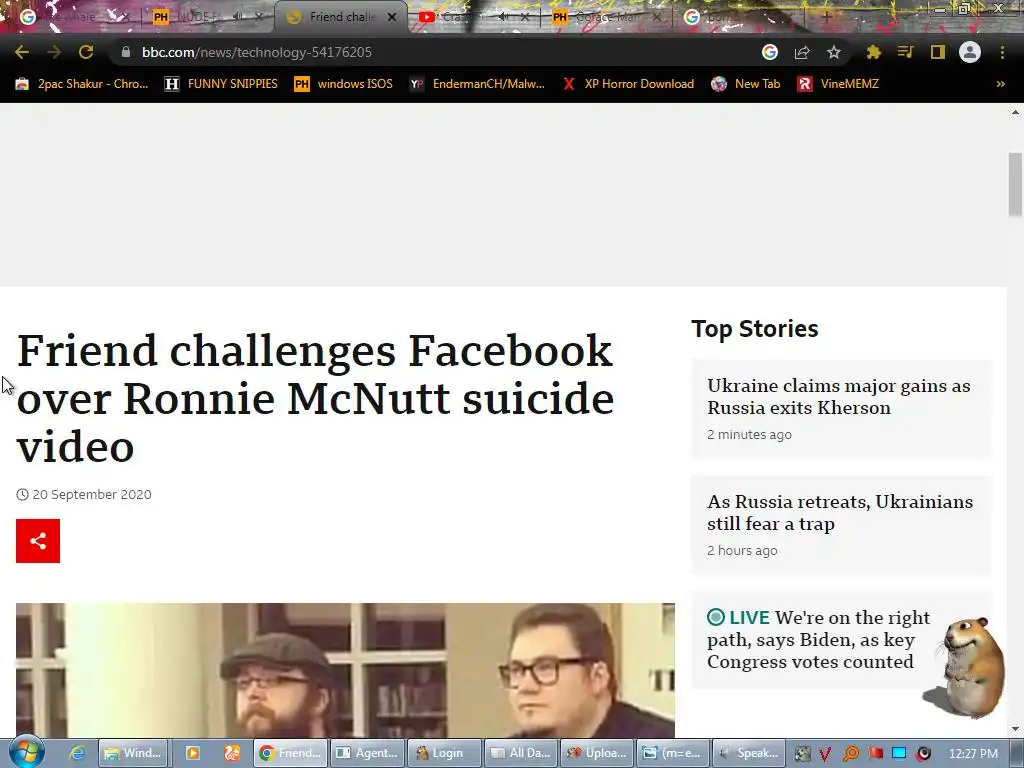Click the orange magnifier tray icon
This screenshot has width=1024, height=768.
tap(851, 754)
